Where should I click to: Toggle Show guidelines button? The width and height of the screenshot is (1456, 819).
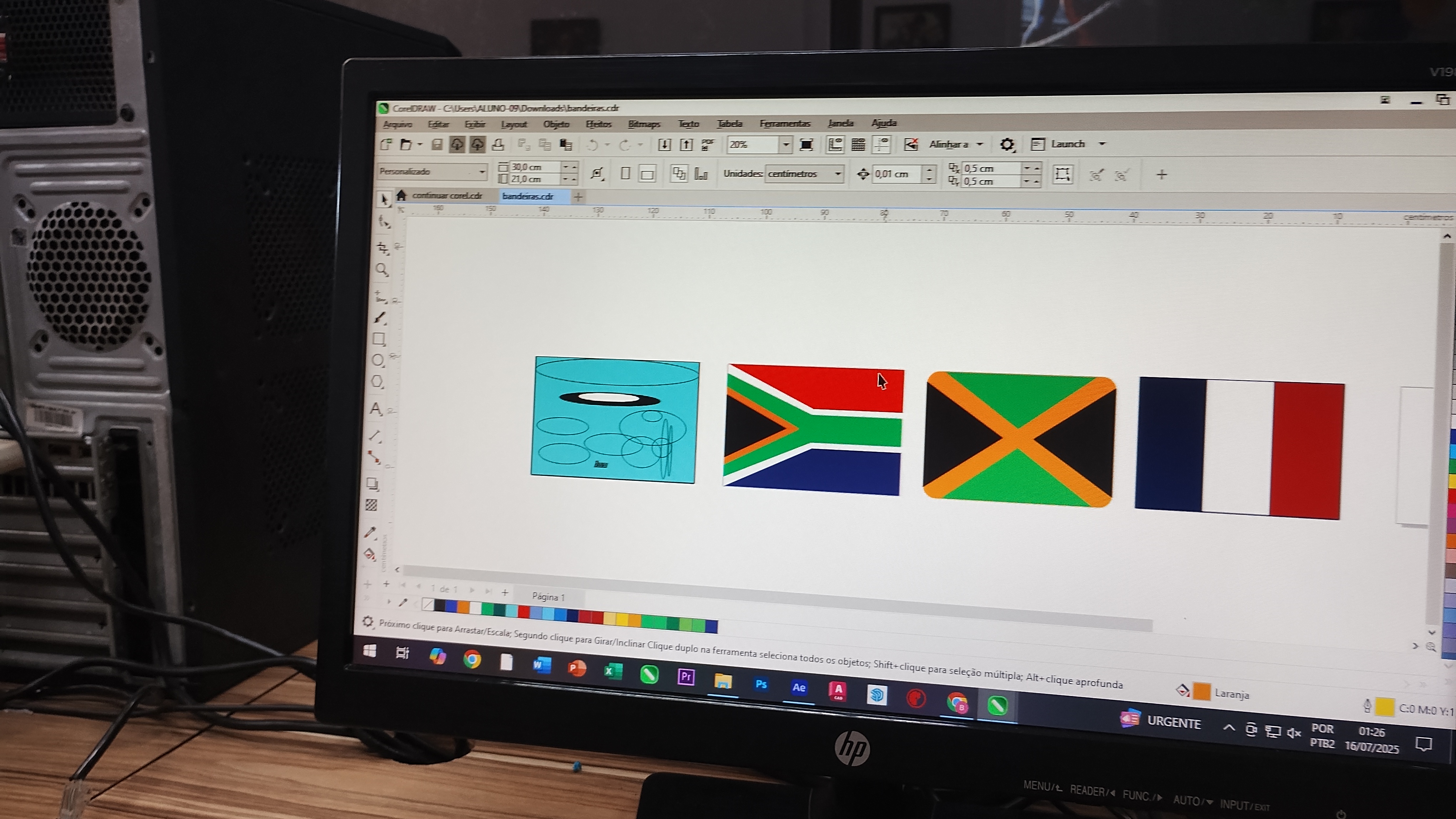(x=882, y=144)
